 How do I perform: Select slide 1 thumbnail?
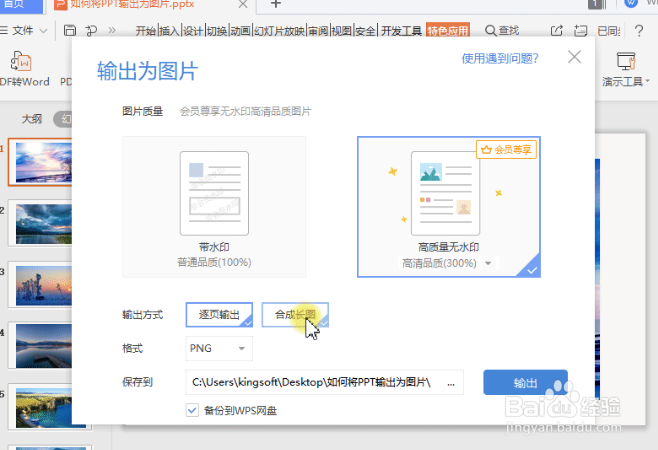[x=44, y=162]
